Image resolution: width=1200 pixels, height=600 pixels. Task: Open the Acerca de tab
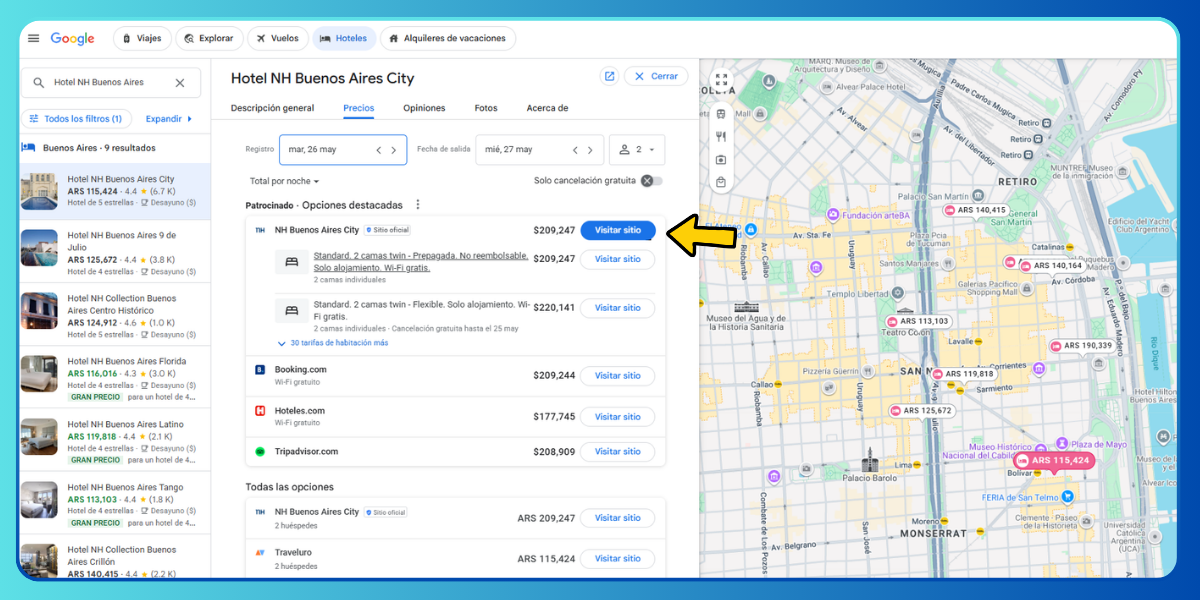pyautogui.click(x=547, y=108)
